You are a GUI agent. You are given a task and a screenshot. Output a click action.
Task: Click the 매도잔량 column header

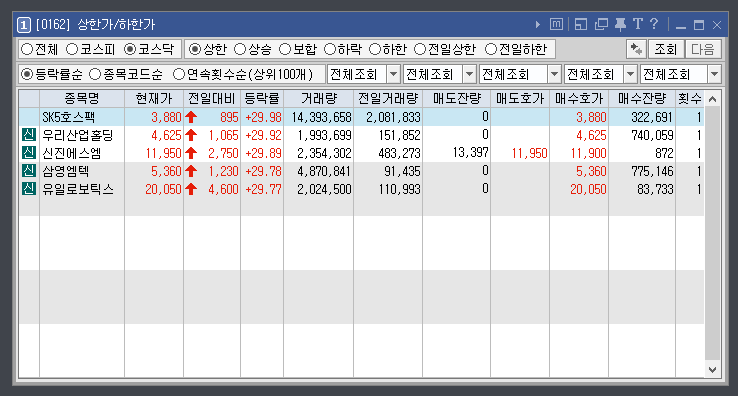[457, 98]
